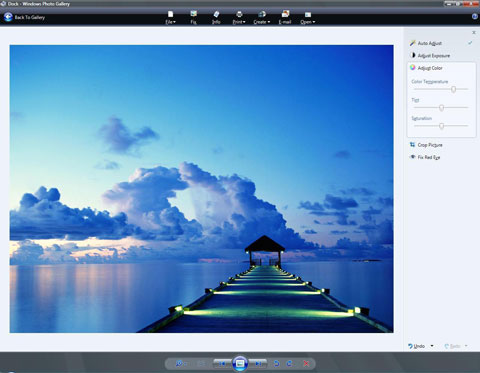Viewport: 480px width, 373px height.
Task: Delete the photo with the red X
Action: (x=306, y=363)
